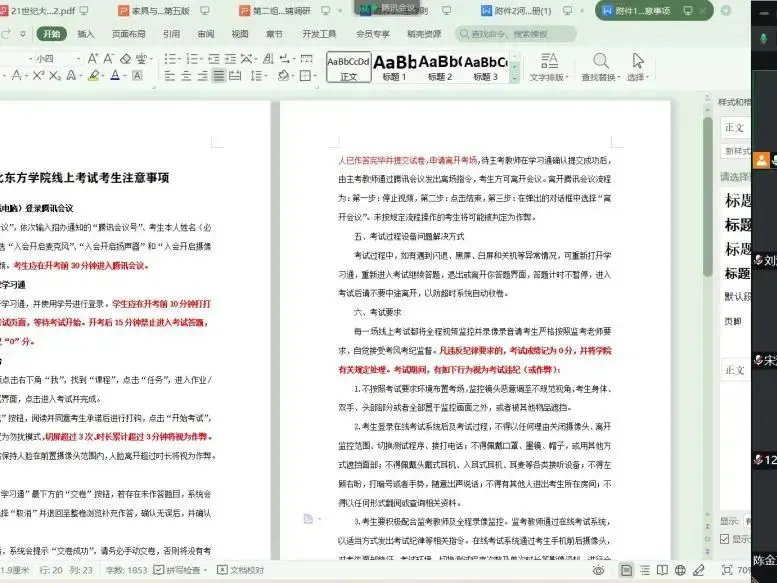Show or hide paragraph marks
The image size is (777, 583).
click(284, 59)
